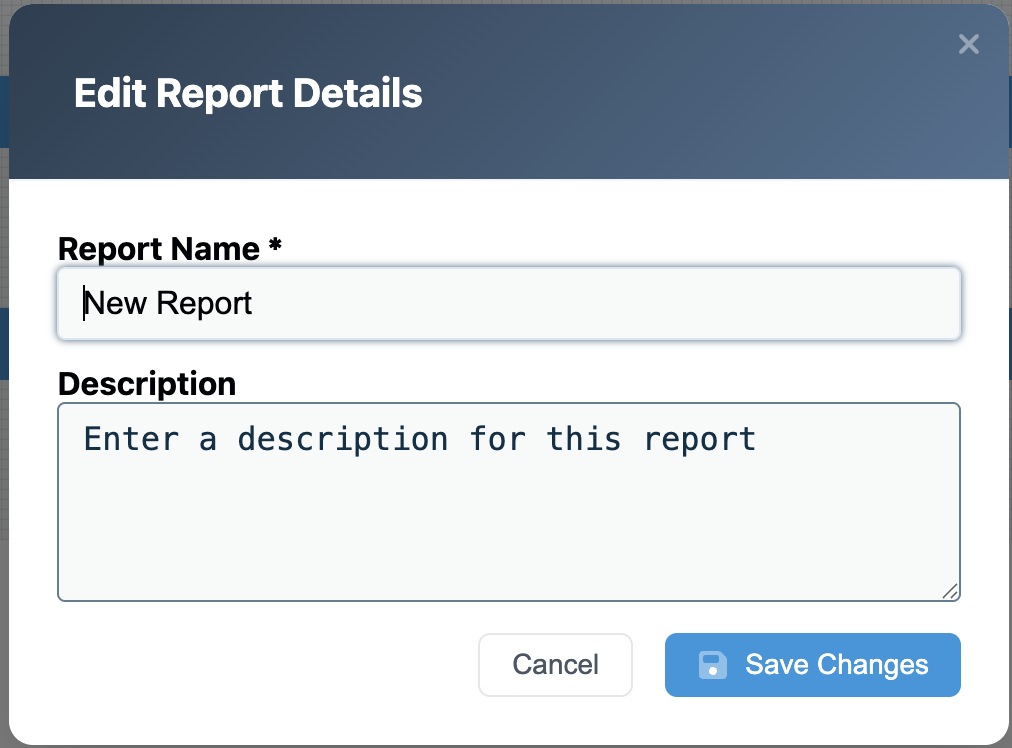Click the Description label above the textarea
Screen dimensions: 1012x748
[146, 384]
